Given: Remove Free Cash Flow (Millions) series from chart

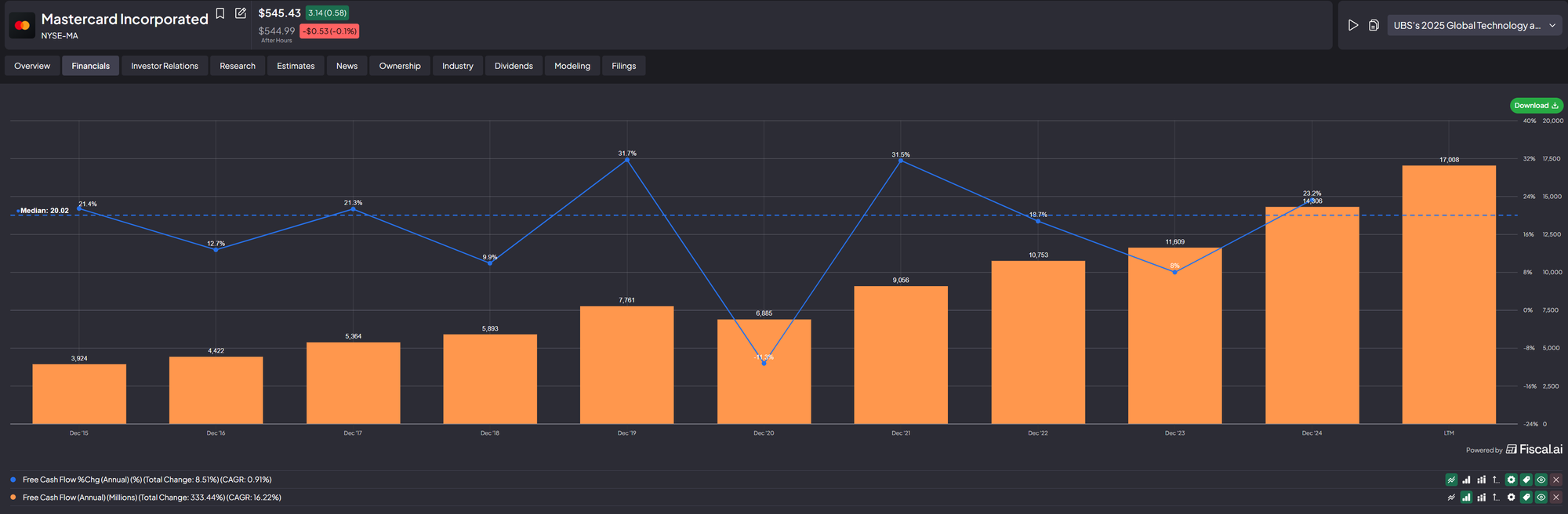Looking at the screenshot, I should pos(1556,498).
